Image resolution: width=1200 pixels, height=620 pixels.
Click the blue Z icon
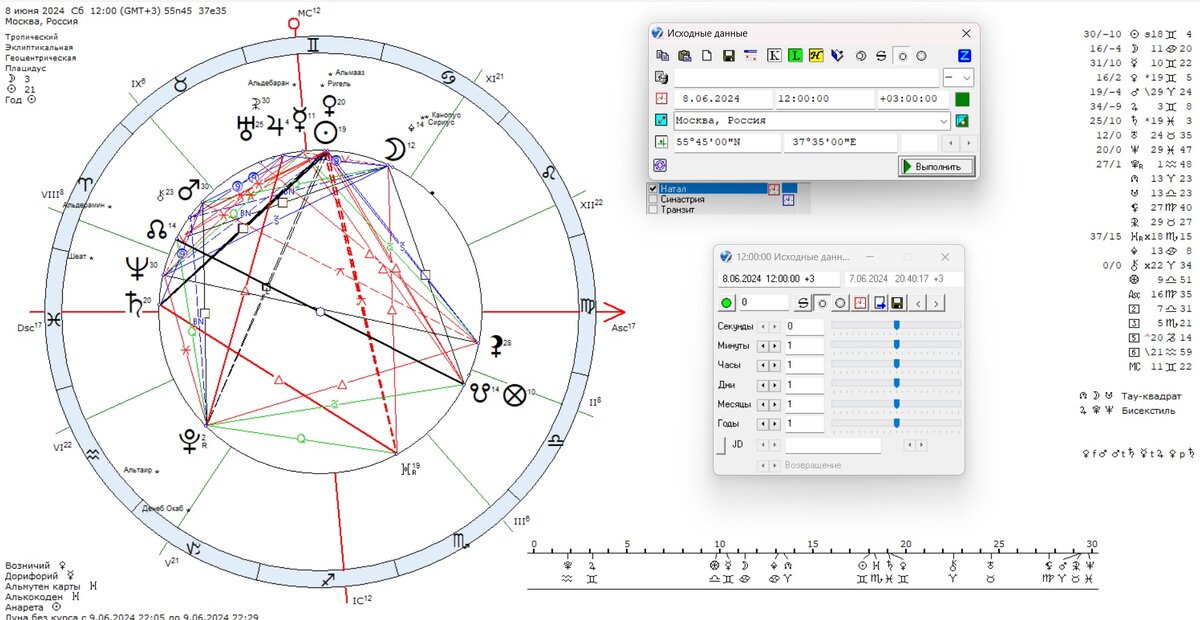(964, 56)
